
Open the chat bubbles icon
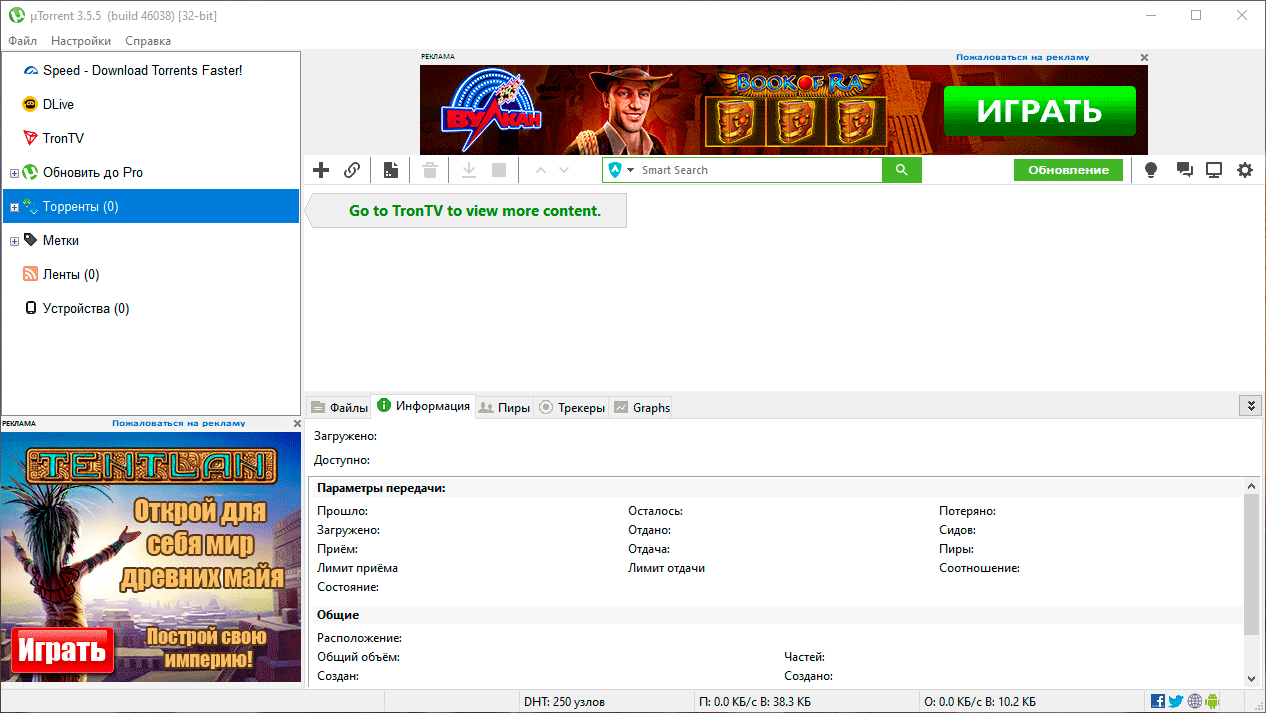tap(1185, 170)
